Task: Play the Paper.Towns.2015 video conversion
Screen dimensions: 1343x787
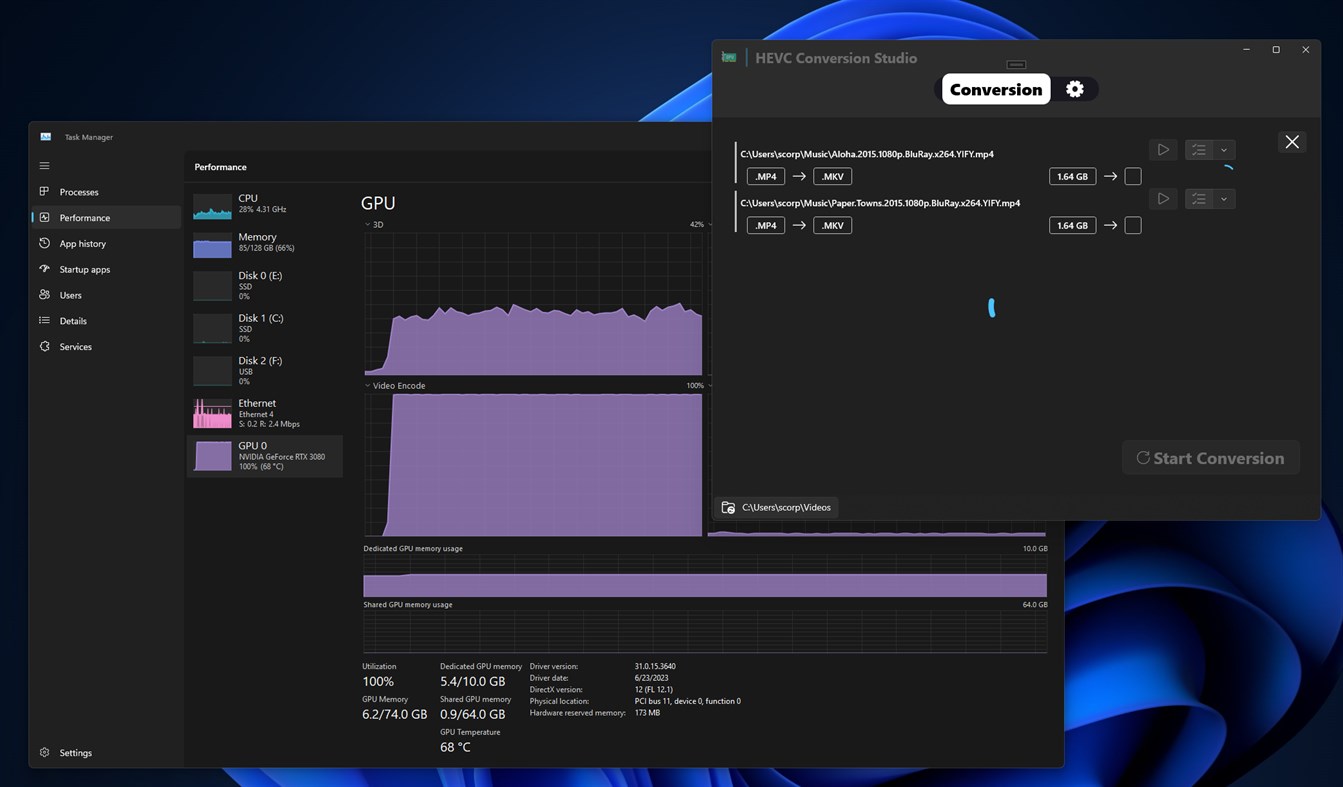Action: pyautogui.click(x=1163, y=199)
